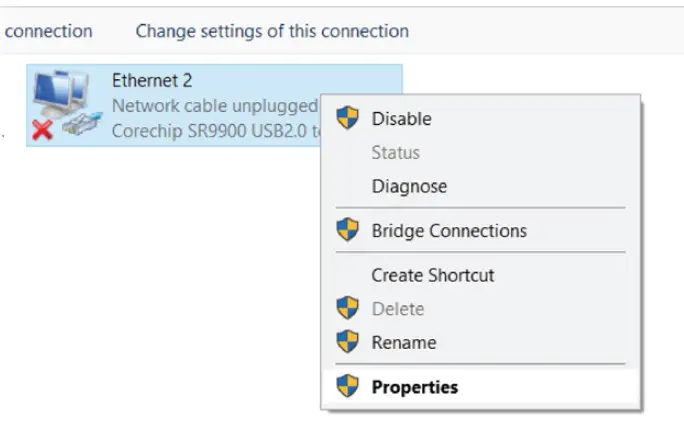Run Diagnose from the context menu

pos(409,186)
